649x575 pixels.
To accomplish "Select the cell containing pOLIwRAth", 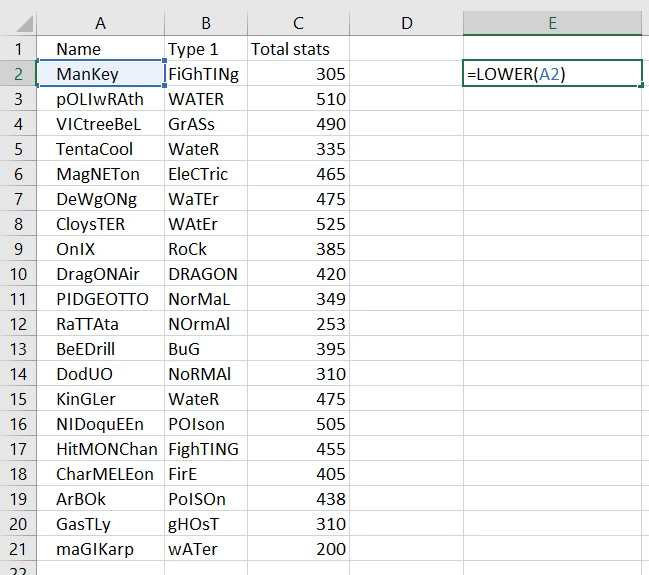I will [101, 99].
